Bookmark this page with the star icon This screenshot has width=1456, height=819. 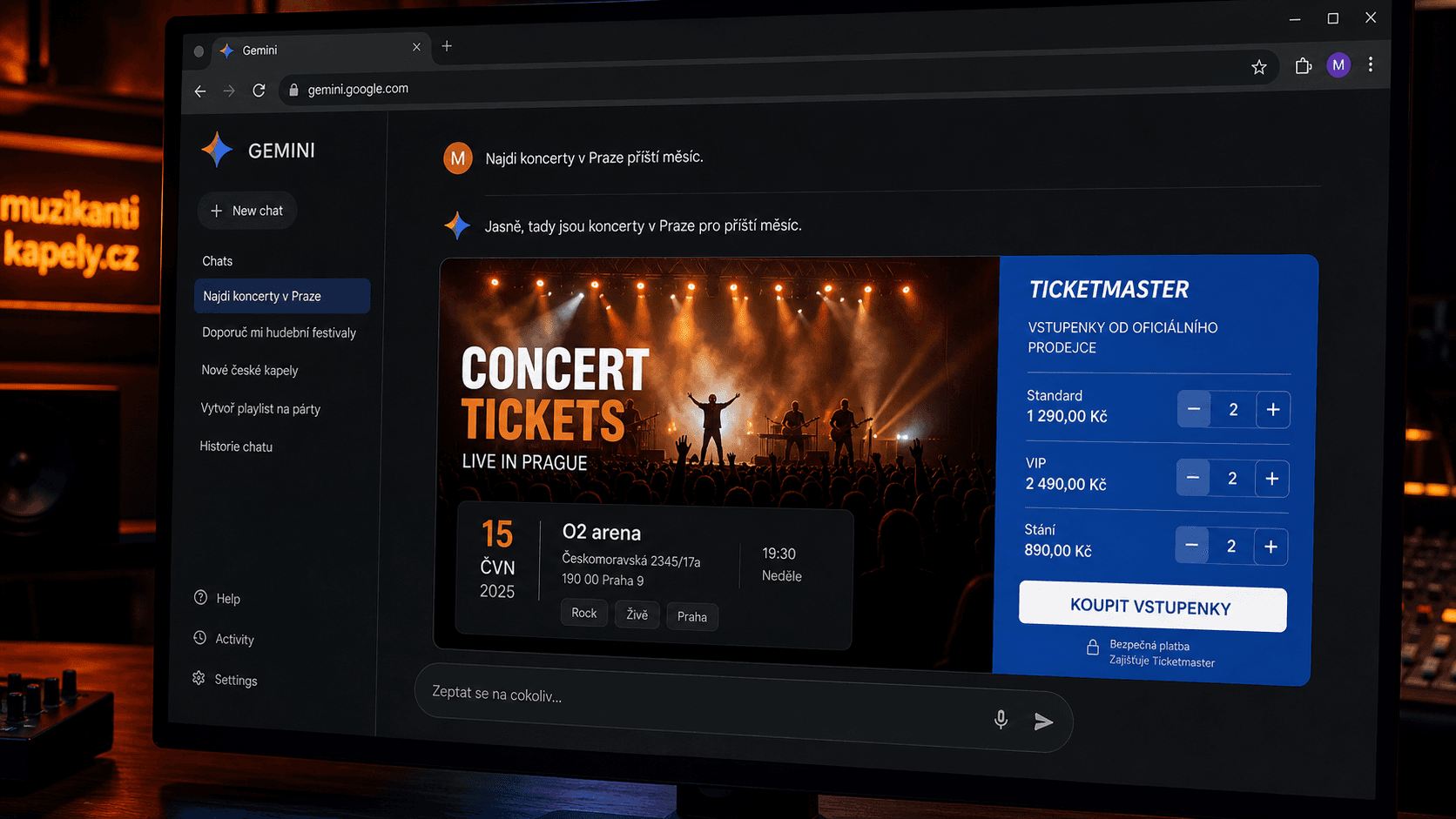pos(1259,67)
